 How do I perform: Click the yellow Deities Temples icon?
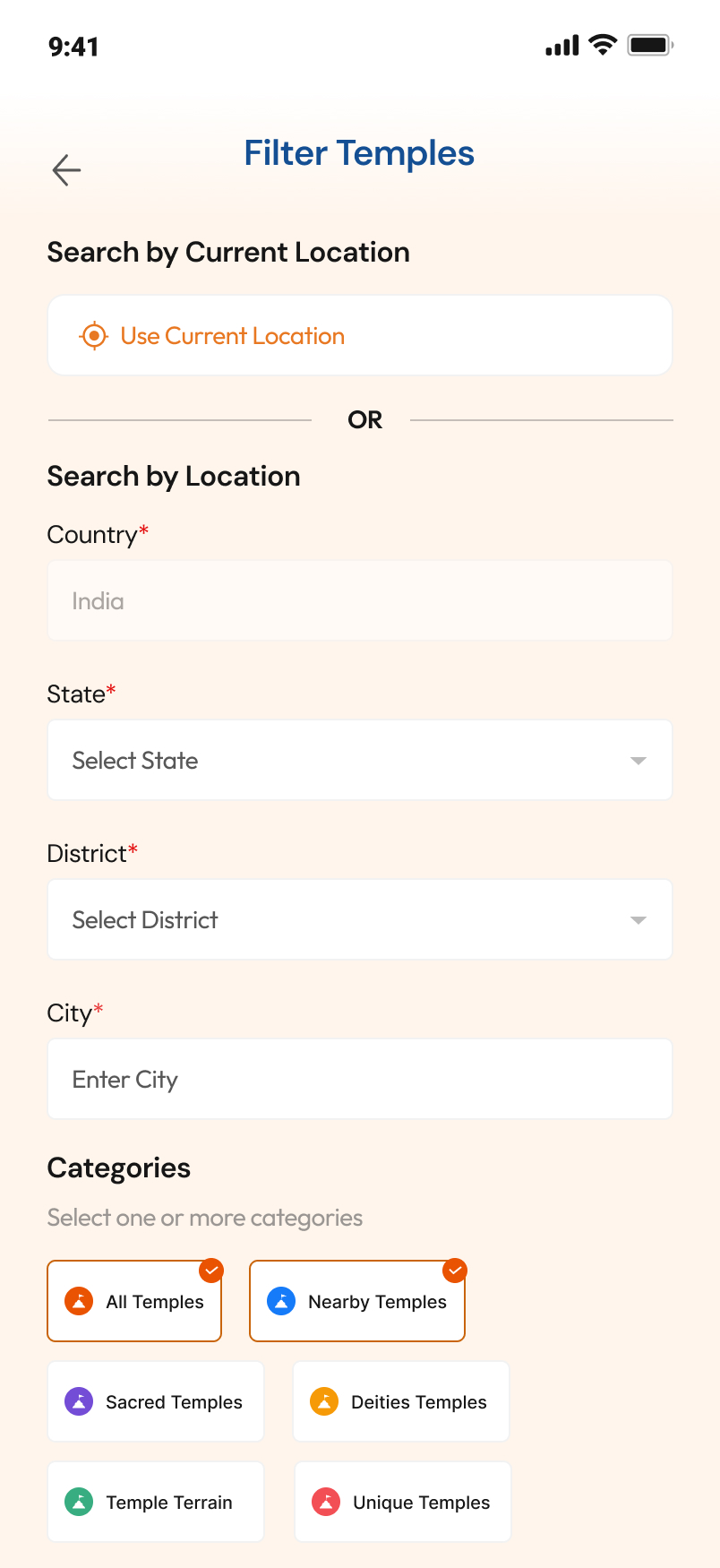click(x=324, y=1401)
